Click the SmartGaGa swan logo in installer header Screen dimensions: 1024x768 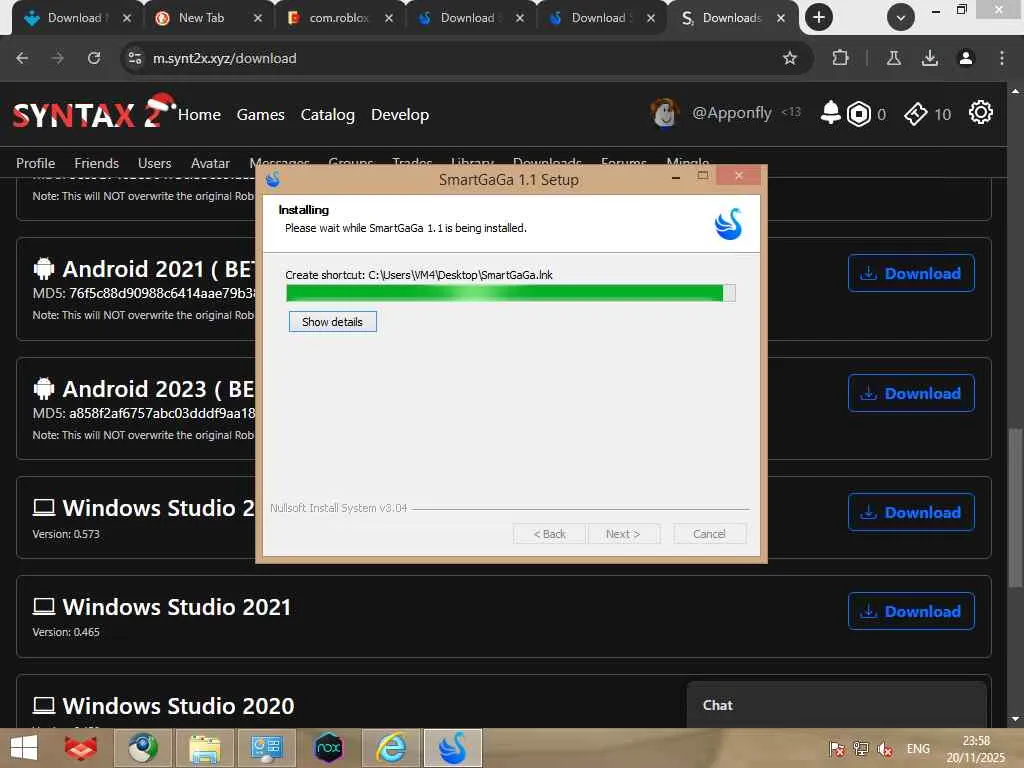(x=728, y=224)
